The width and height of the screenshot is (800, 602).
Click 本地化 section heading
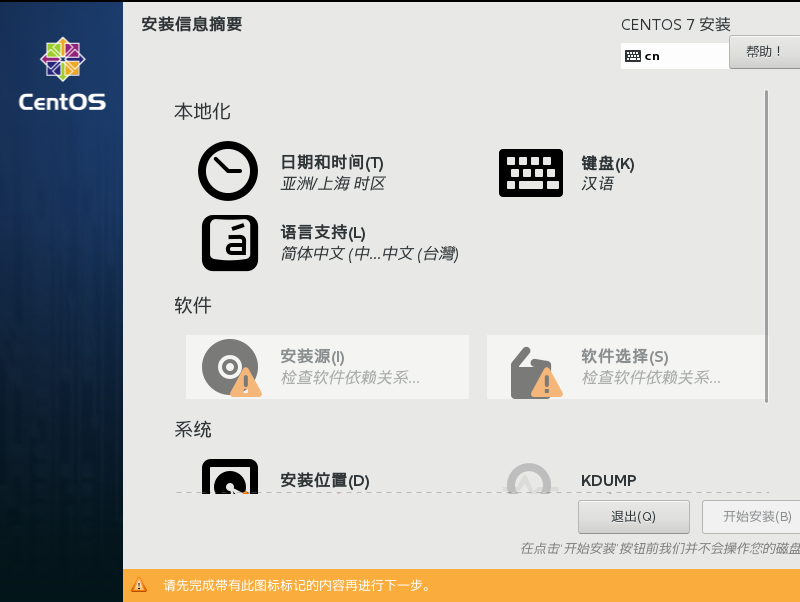tap(203, 111)
